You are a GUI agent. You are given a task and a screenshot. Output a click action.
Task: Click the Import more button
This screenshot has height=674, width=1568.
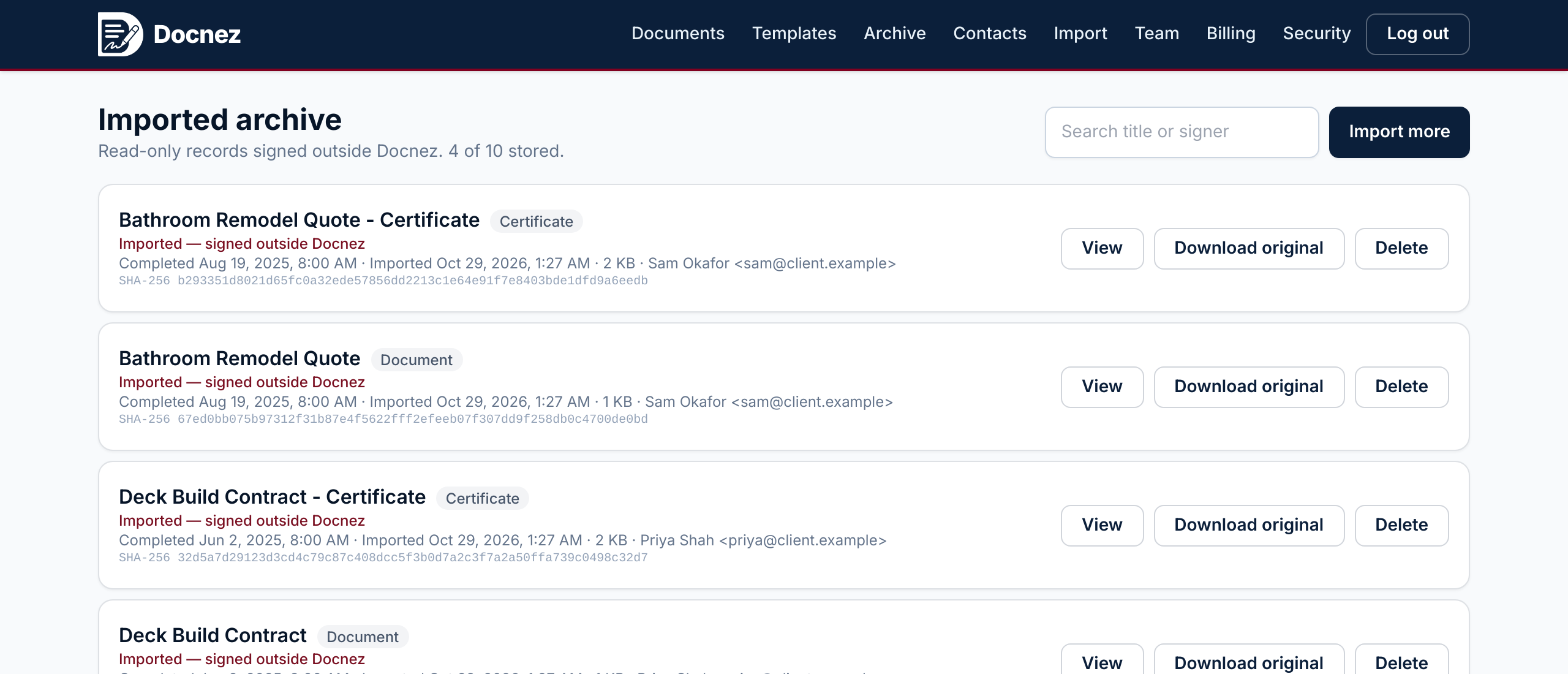(1399, 132)
